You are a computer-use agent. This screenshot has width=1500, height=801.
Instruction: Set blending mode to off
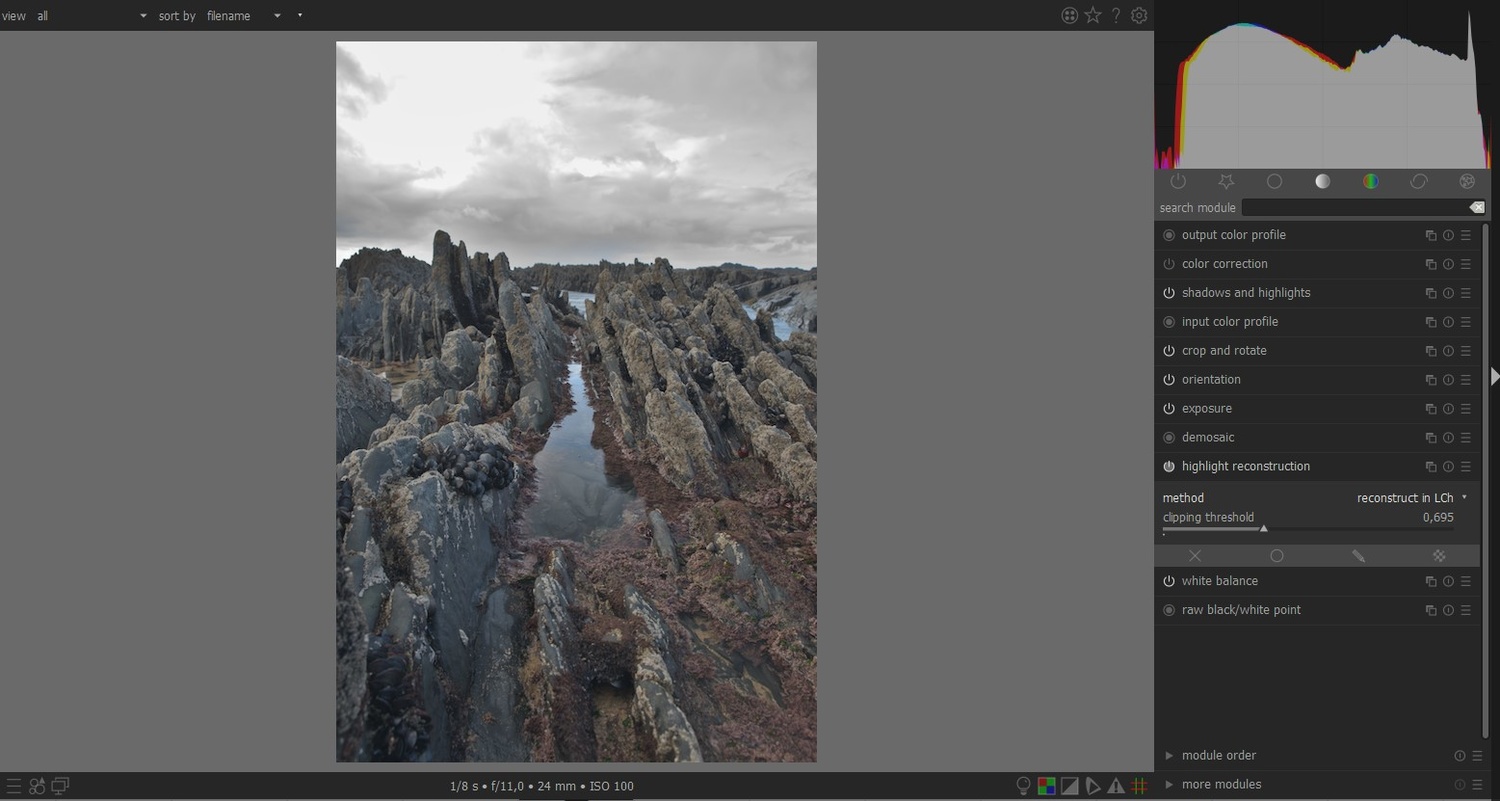click(x=1195, y=556)
